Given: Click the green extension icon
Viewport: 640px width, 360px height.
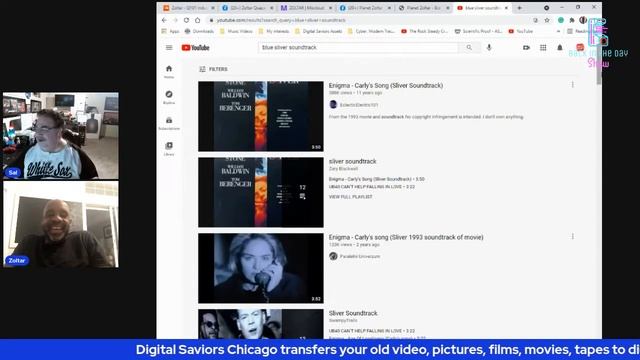Looking at the screenshot, I should click(561, 20).
